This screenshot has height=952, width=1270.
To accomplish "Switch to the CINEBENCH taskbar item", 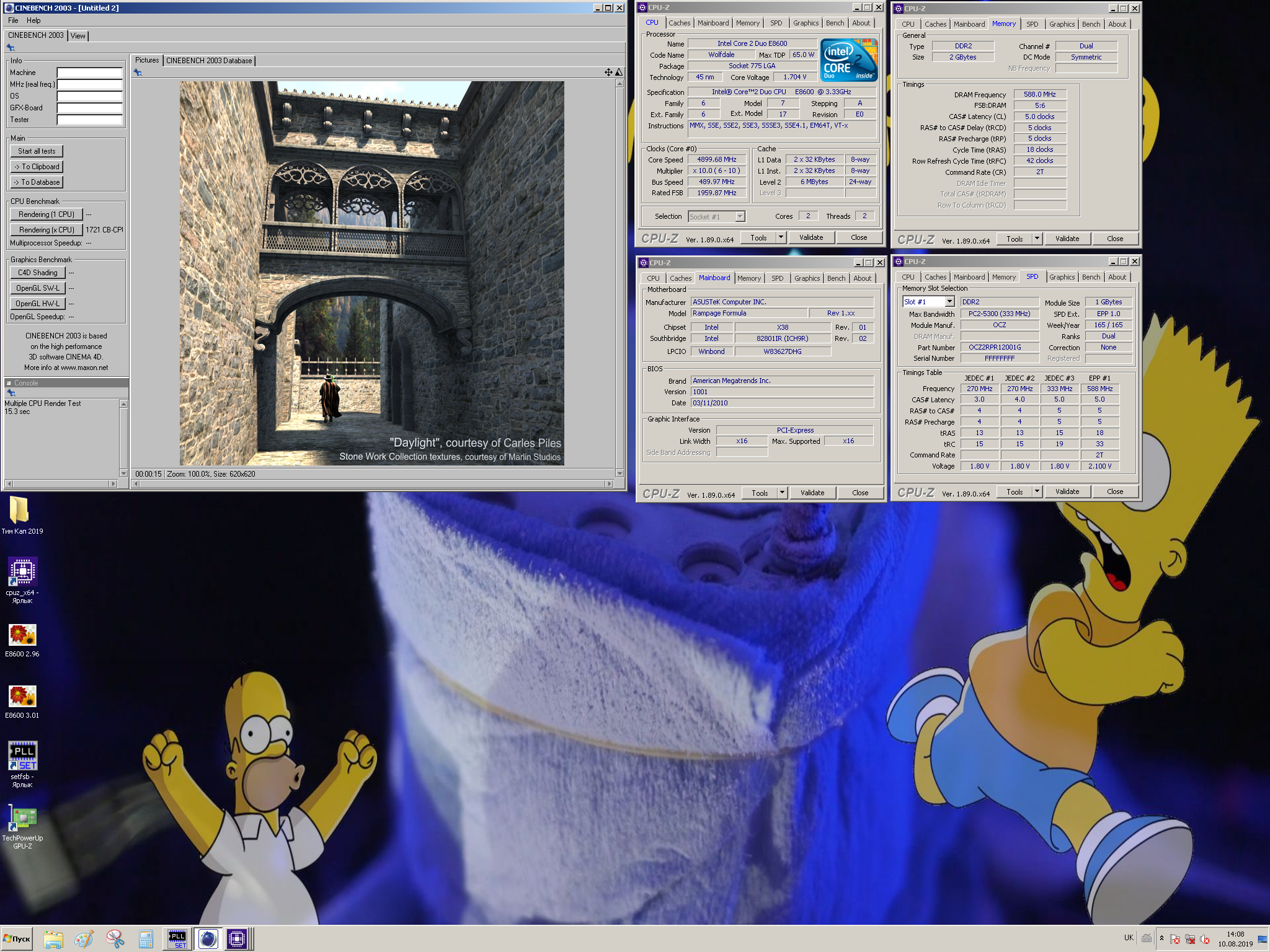I will click(208, 939).
